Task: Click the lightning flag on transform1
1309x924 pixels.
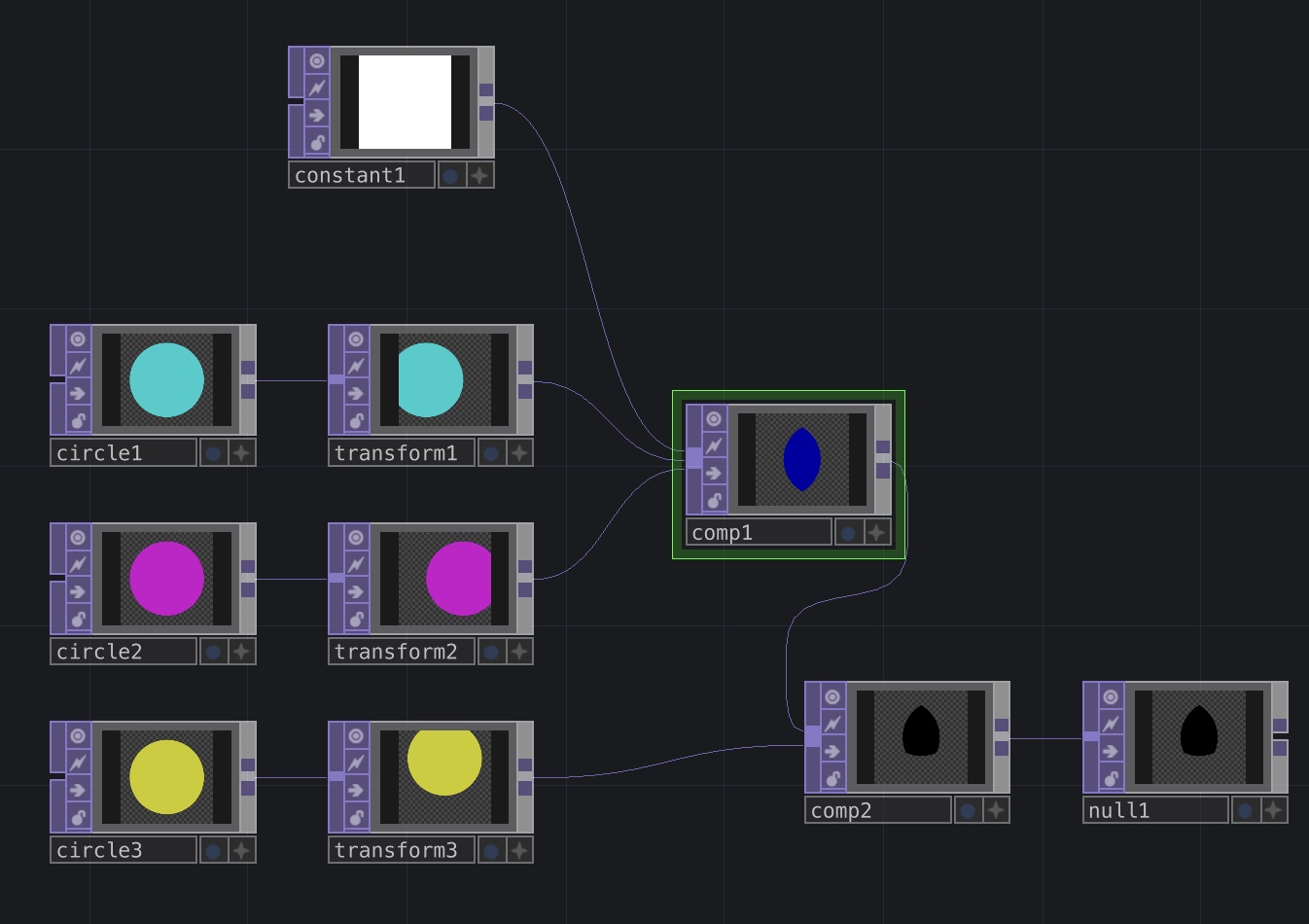Action: 356,366
